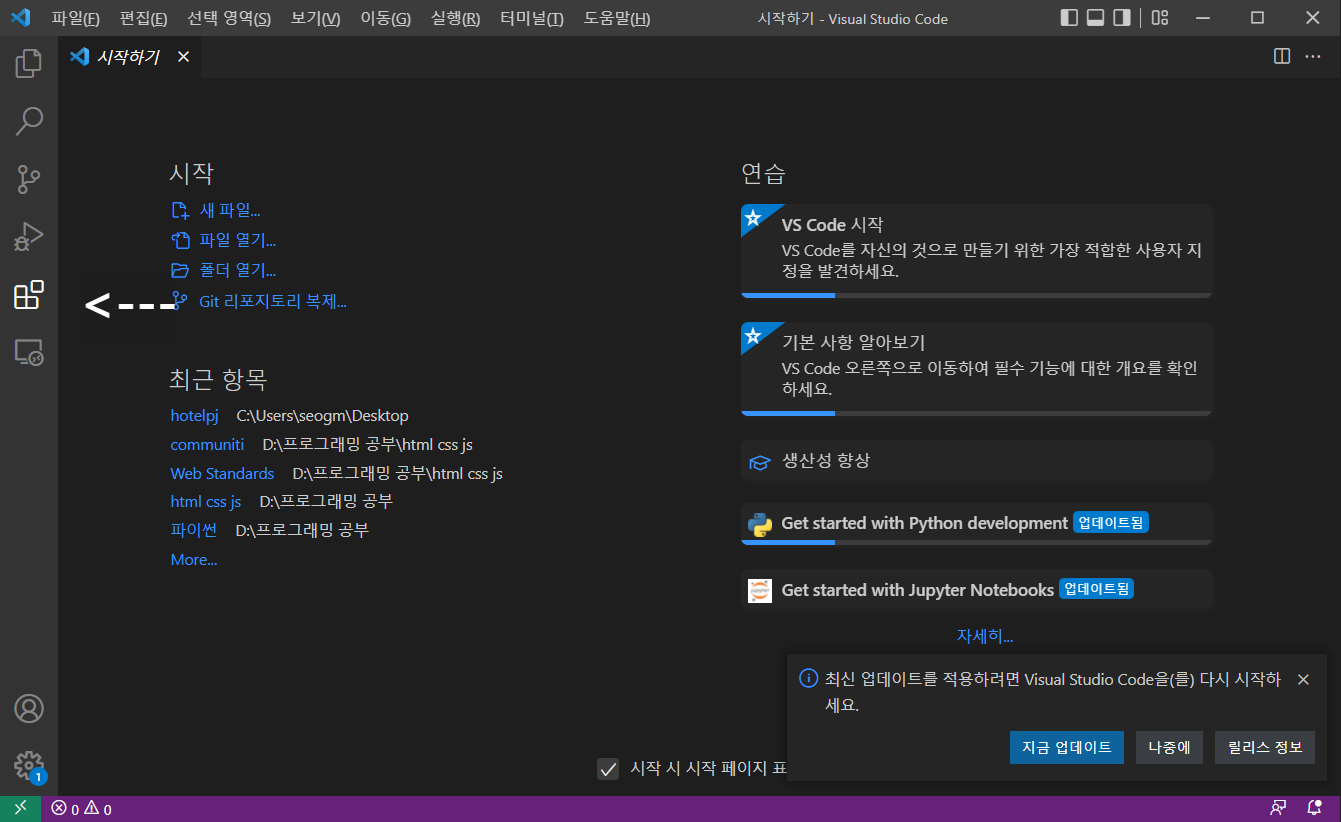Open the Manage gear icon
The width and height of the screenshot is (1341, 822).
point(29,766)
